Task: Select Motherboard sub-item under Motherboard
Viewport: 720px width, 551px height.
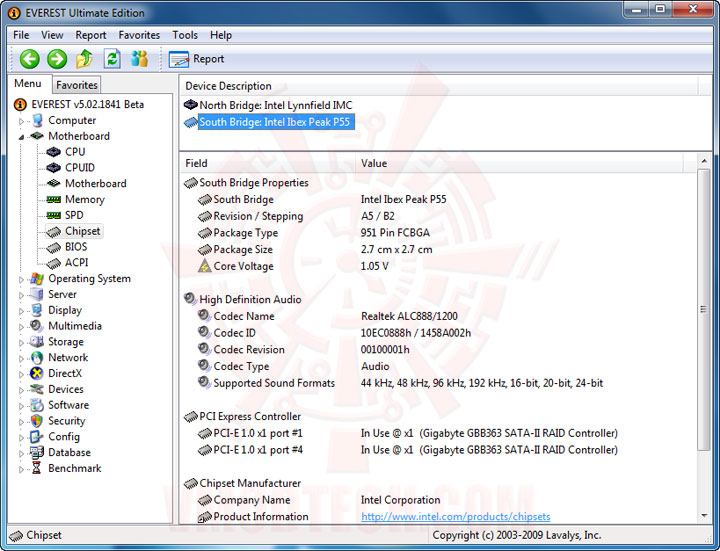Action: 96,183
